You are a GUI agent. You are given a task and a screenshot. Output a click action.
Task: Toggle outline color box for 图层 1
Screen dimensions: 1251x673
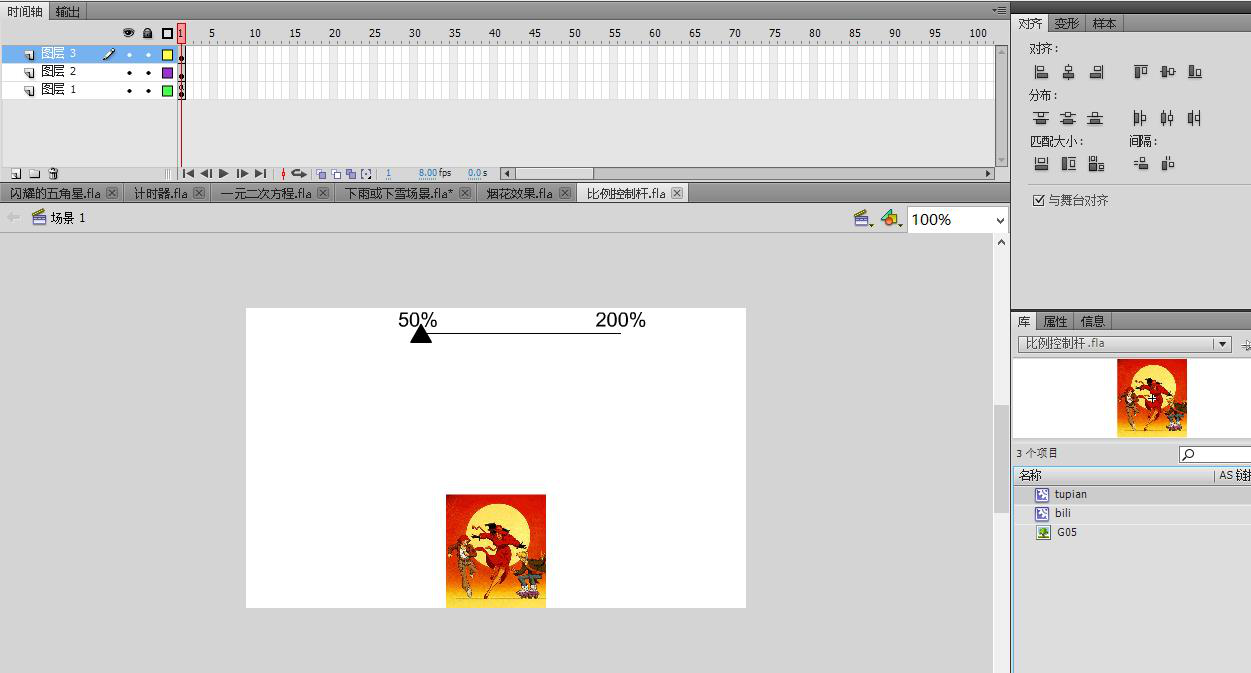click(x=167, y=91)
